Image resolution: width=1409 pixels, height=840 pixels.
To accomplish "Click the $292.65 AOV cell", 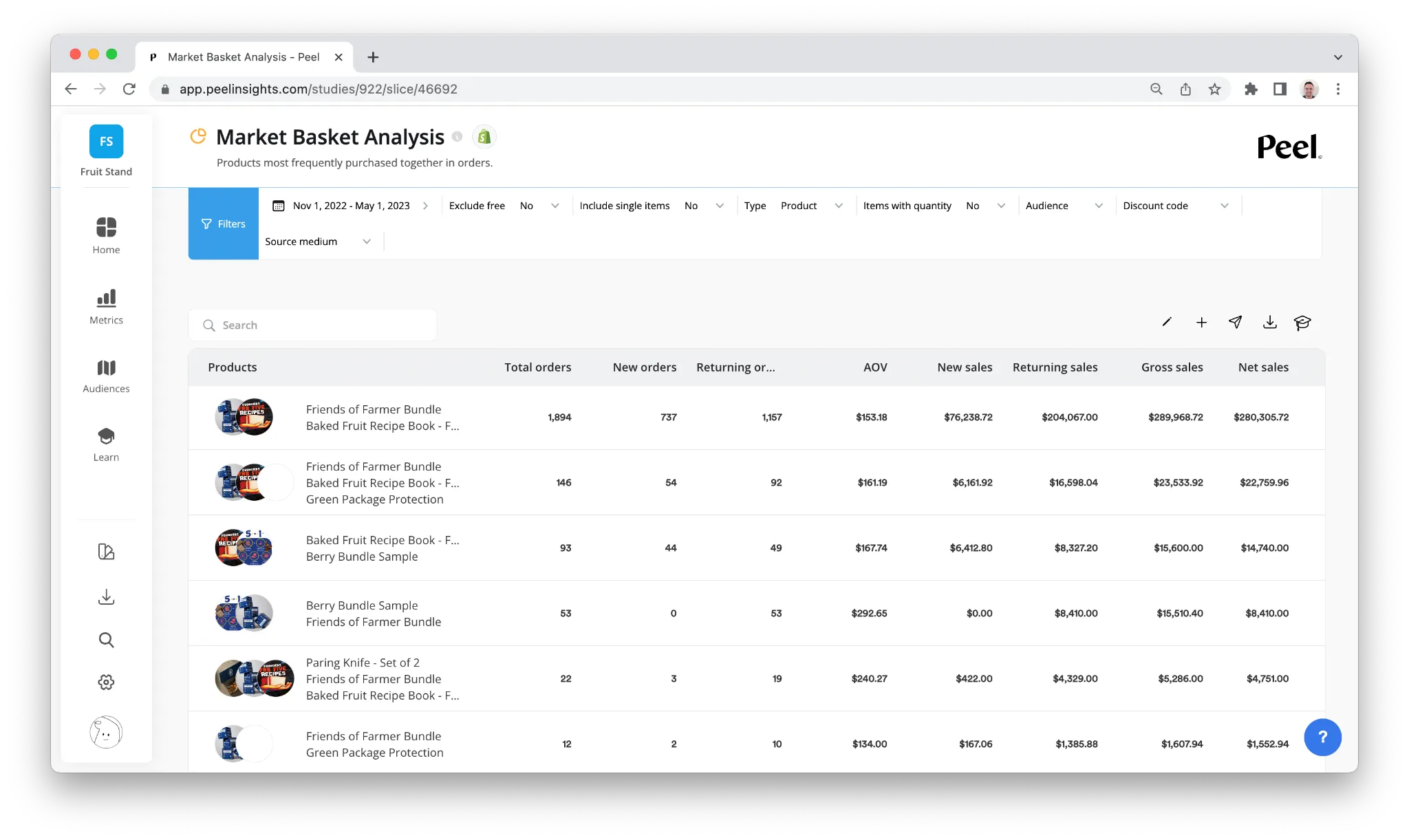I will tap(869, 613).
